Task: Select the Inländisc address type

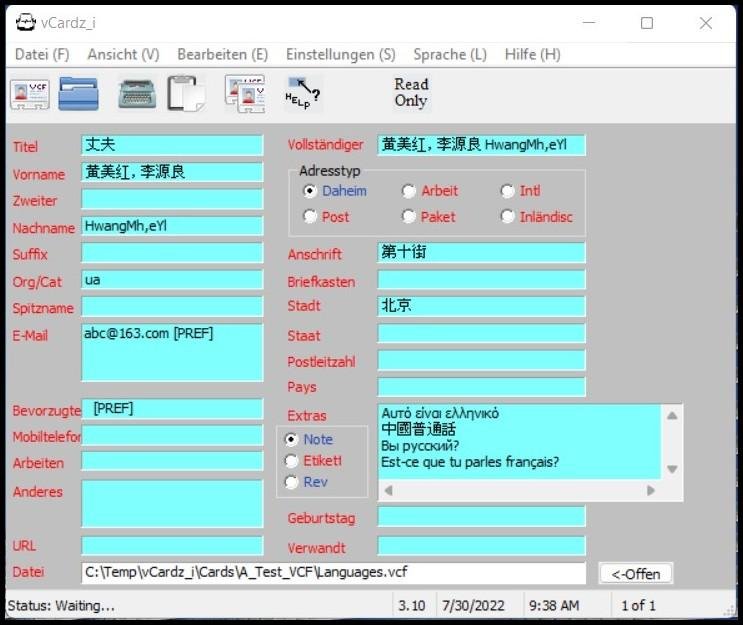Action: tap(536, 217)
